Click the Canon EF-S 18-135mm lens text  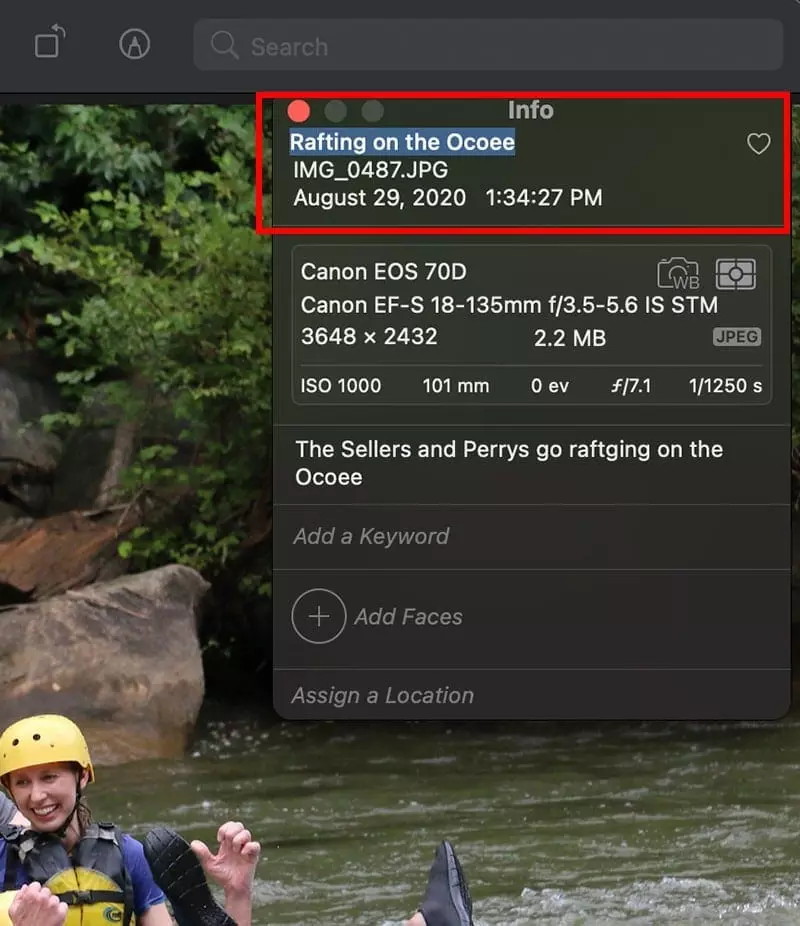tap(509, 305)
